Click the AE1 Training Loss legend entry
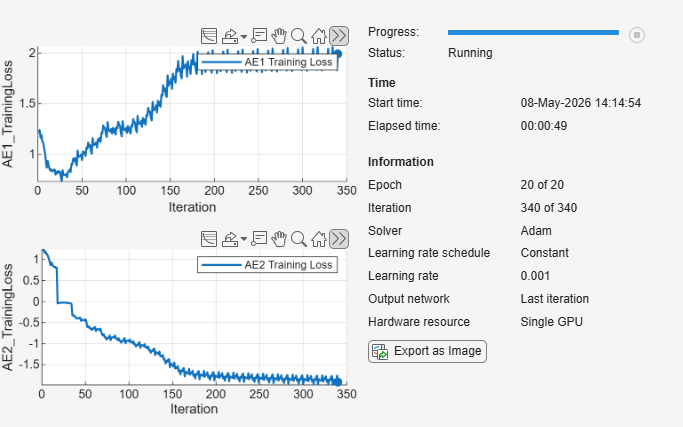Screen dimensions: 683x427 267,62
